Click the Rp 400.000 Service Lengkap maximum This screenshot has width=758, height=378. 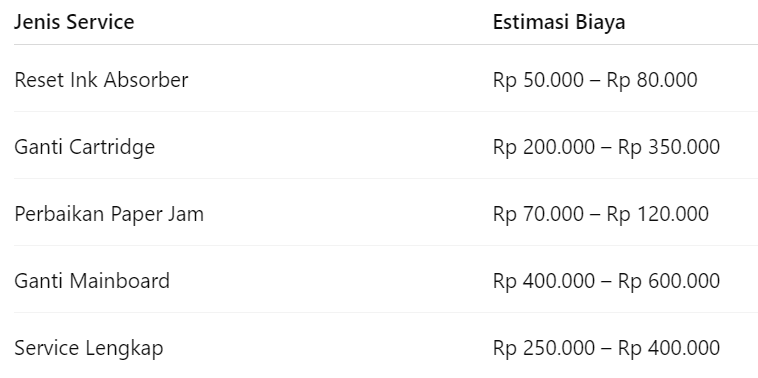(669, 348)
